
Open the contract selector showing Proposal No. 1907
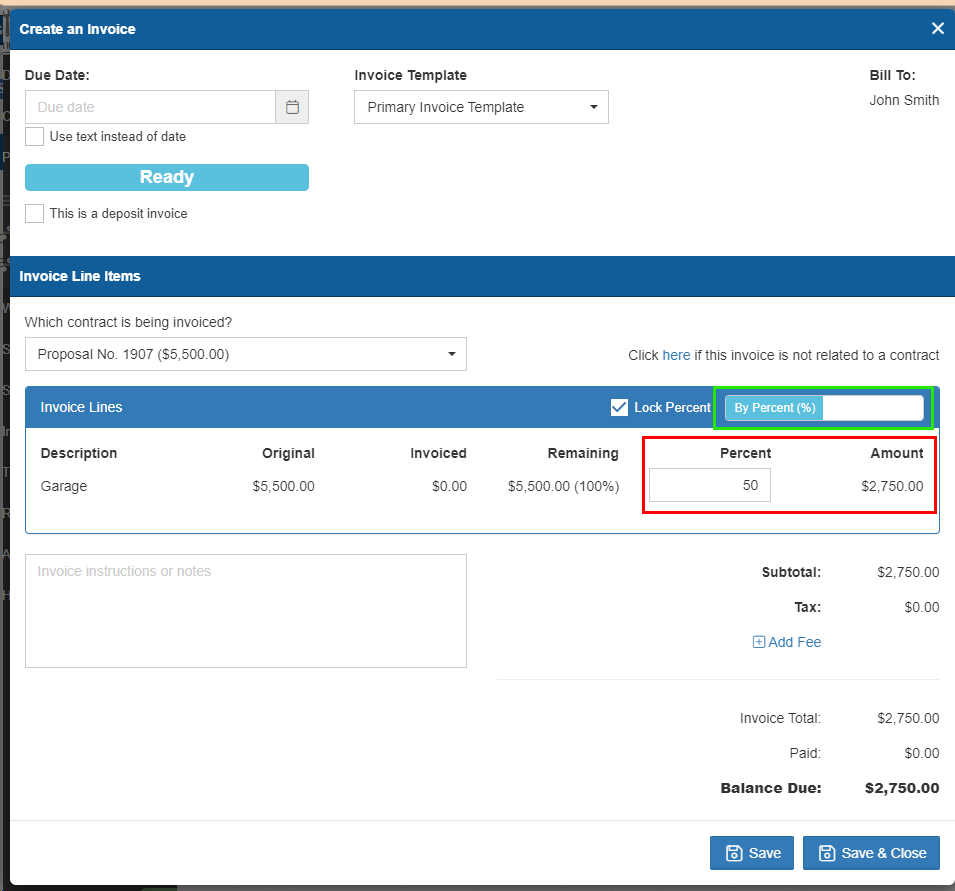pyautogui.click(x=245, y=354)
